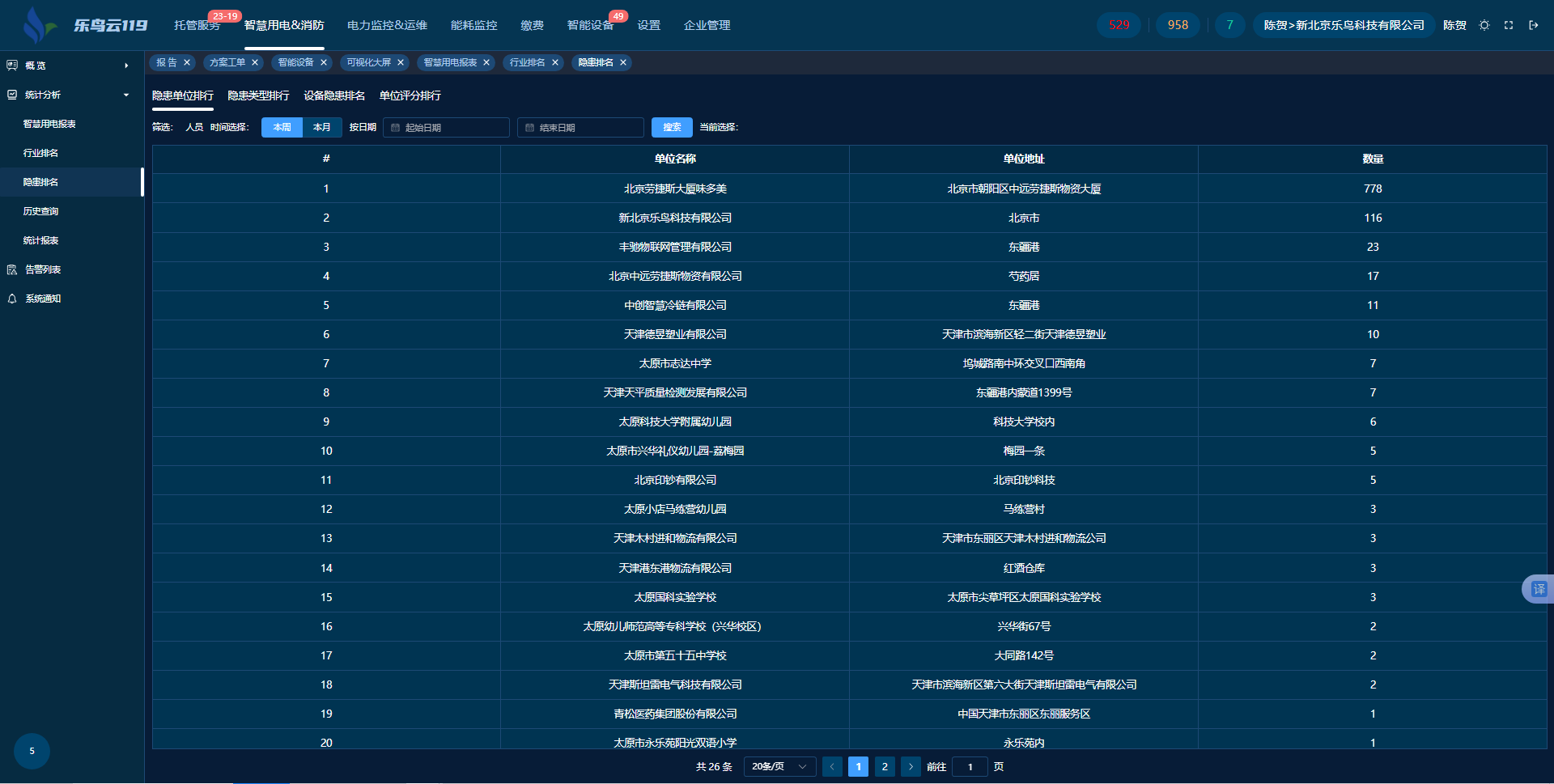Switch to 隐患类型排行 tab
The image size is (1554, 784).
[x=258, y=95]
